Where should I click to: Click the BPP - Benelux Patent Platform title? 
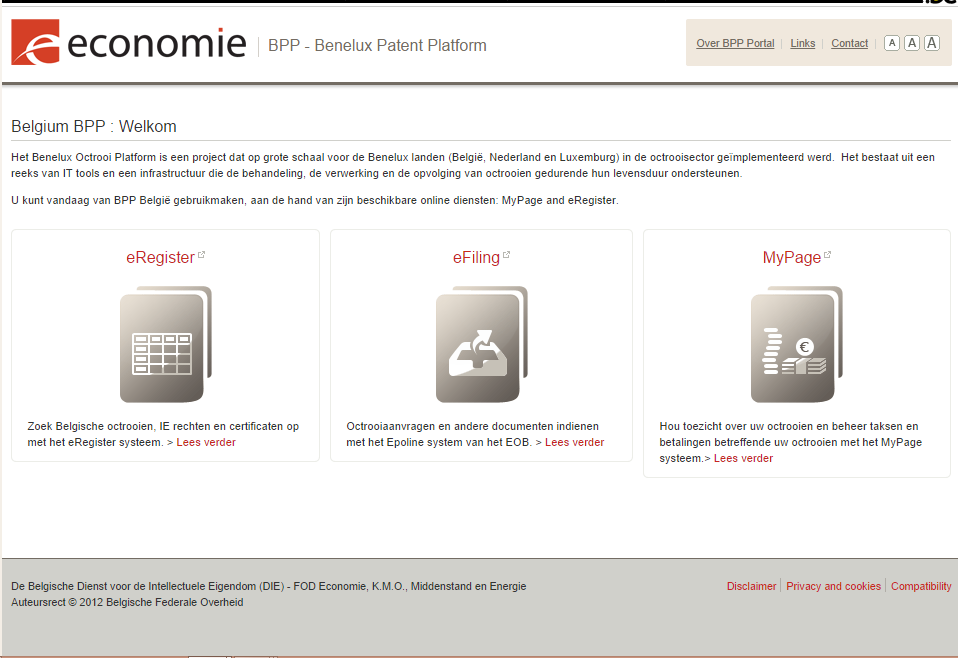pos(377,46)
